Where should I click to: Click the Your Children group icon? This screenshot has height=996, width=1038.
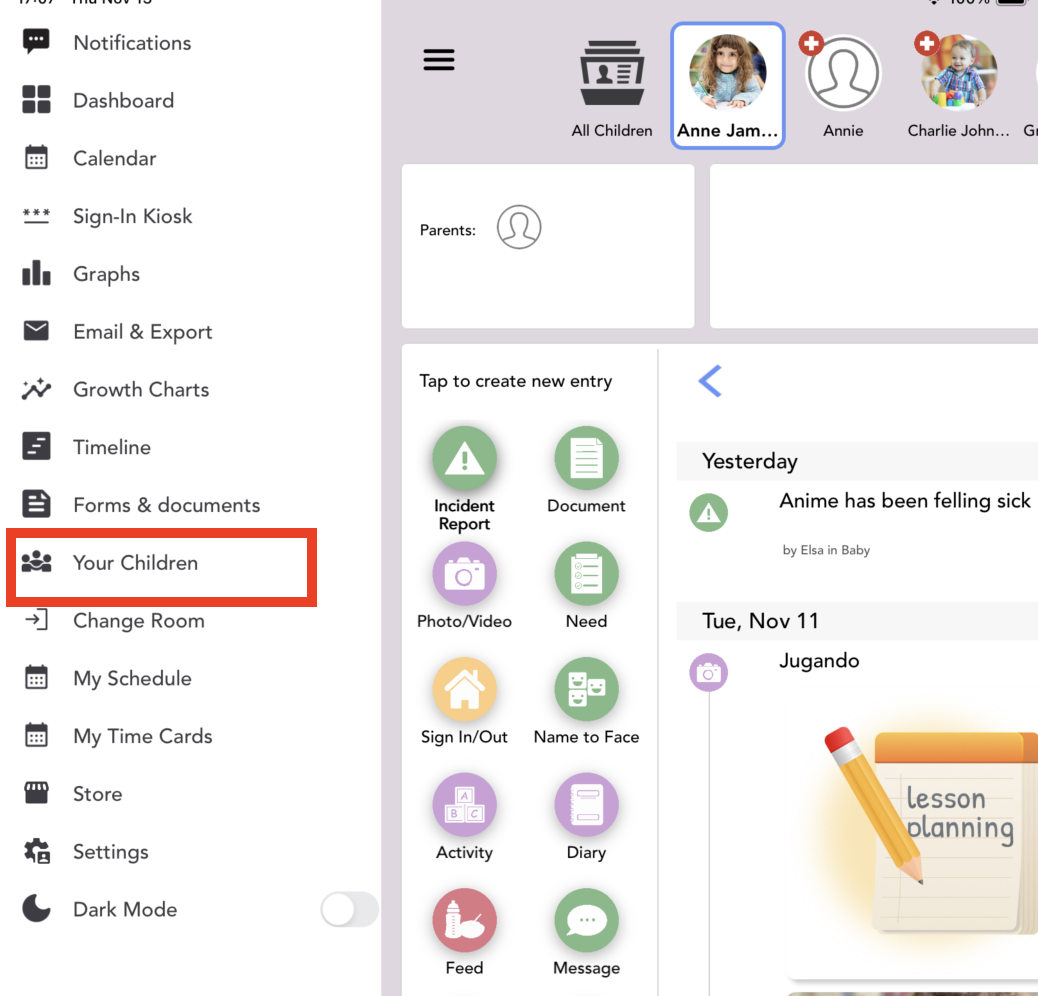coord(36,561)
